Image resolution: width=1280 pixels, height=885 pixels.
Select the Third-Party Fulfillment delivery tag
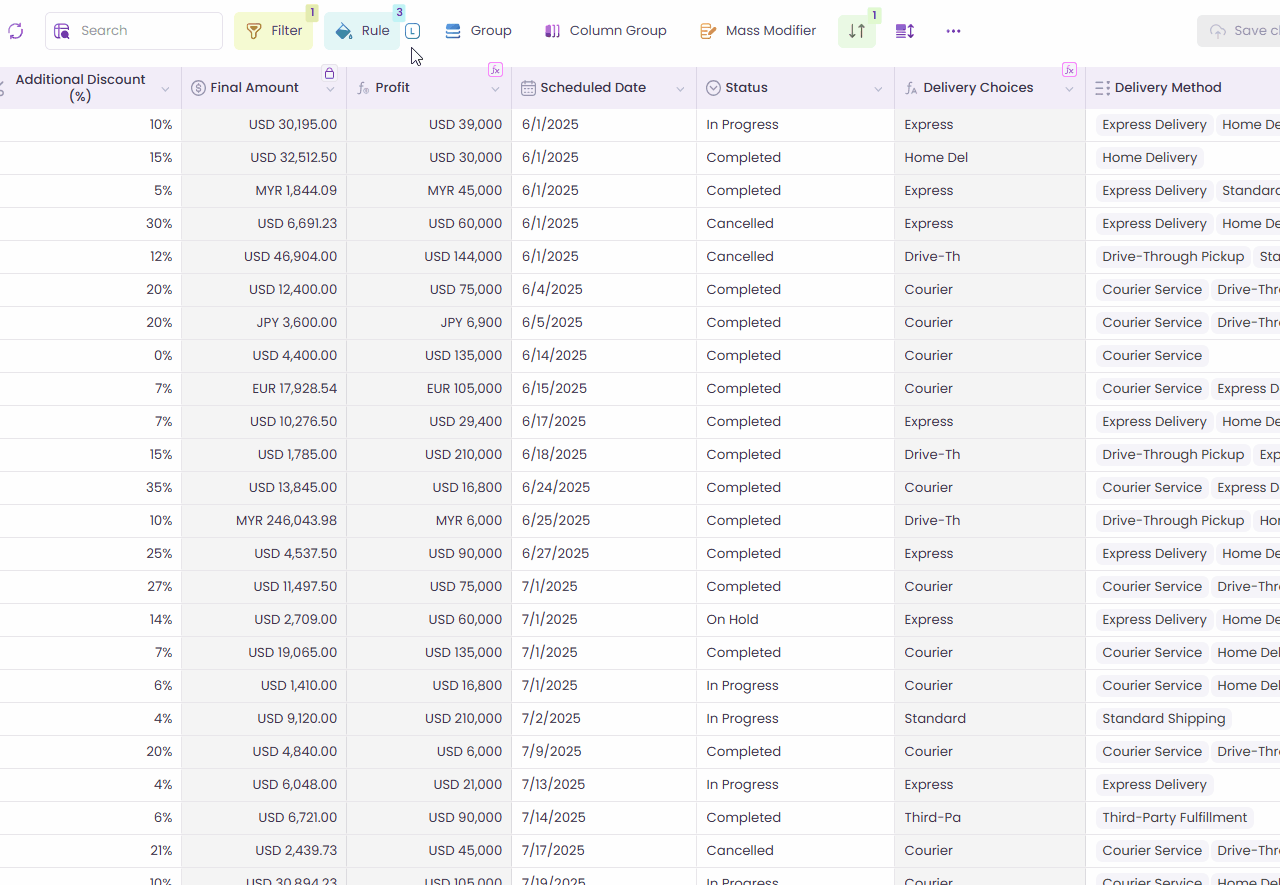(1174, 818)
